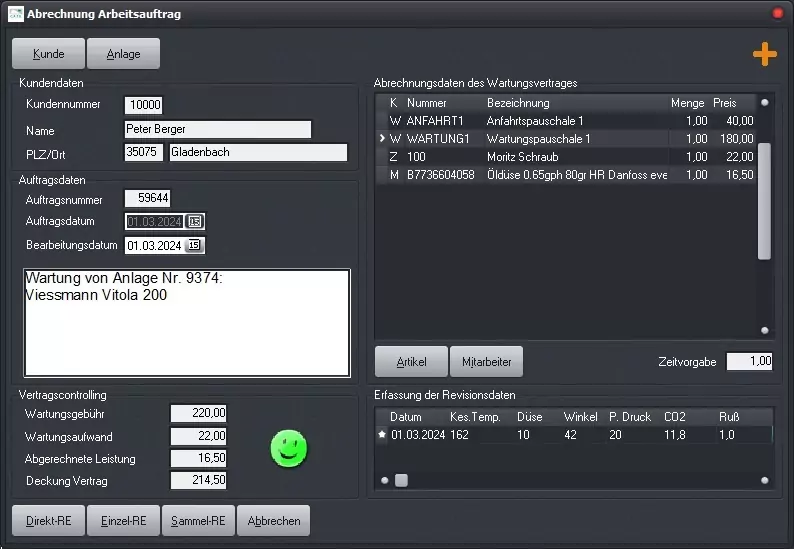Click the Abgerechnete Leistung value field
Viewport: 794px width, 549px height.
(198, 458)
